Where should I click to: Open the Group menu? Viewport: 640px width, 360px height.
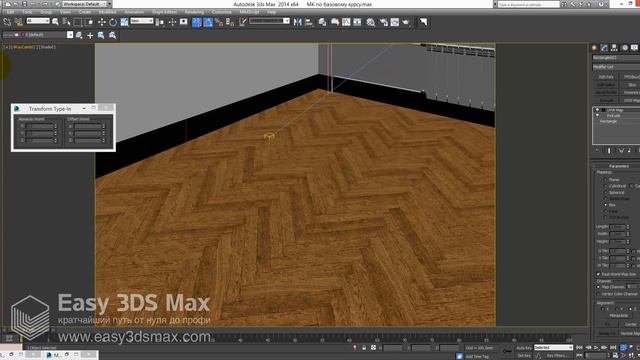click(x=46, y=12)
